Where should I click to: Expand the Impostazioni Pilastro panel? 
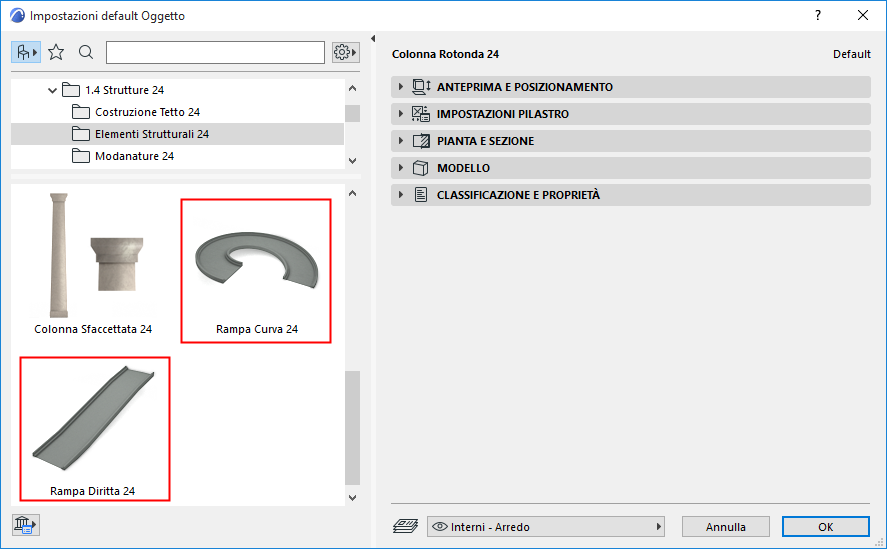402,114
